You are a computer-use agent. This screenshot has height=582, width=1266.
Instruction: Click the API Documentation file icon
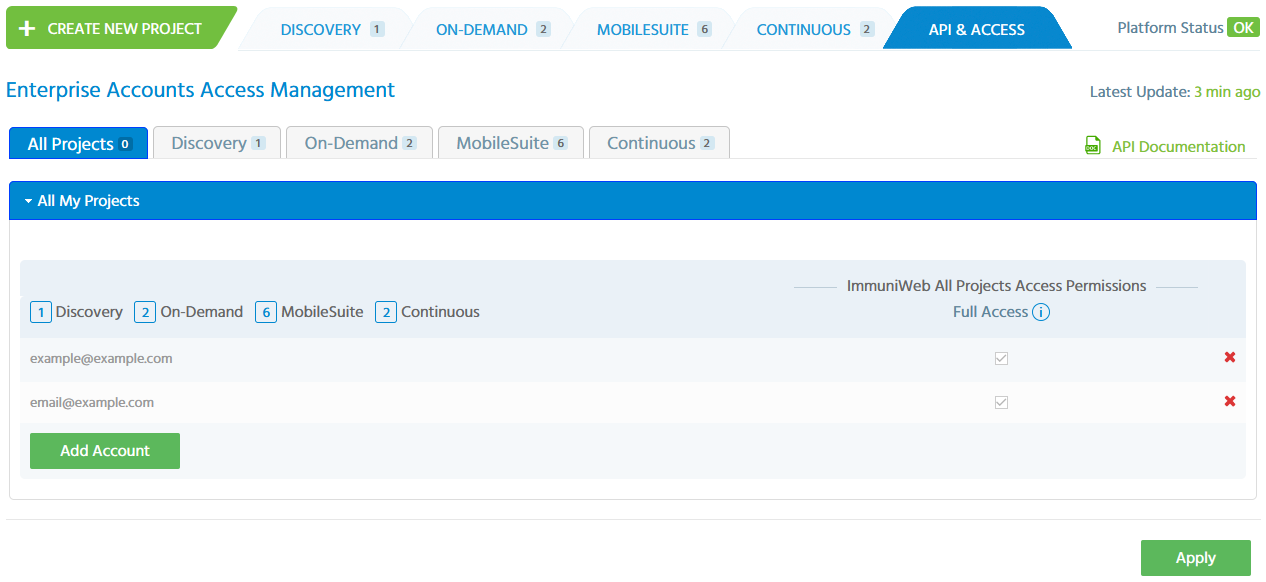click(x=1093, y=146)
